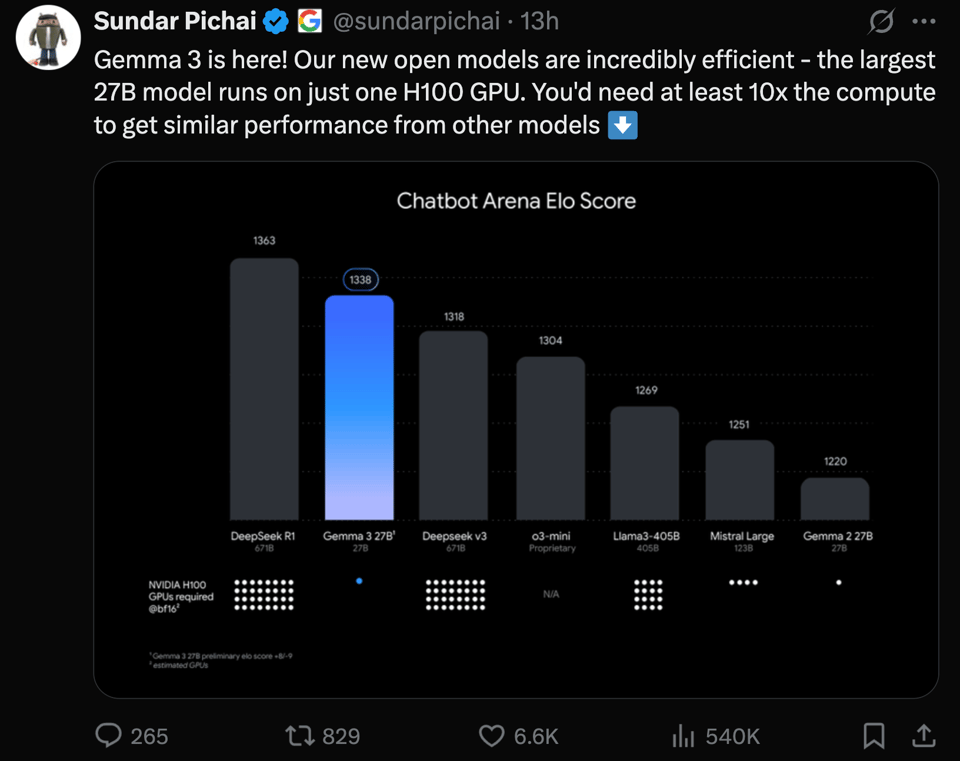Open the three-dot more options menu

(x=924, y=21)
